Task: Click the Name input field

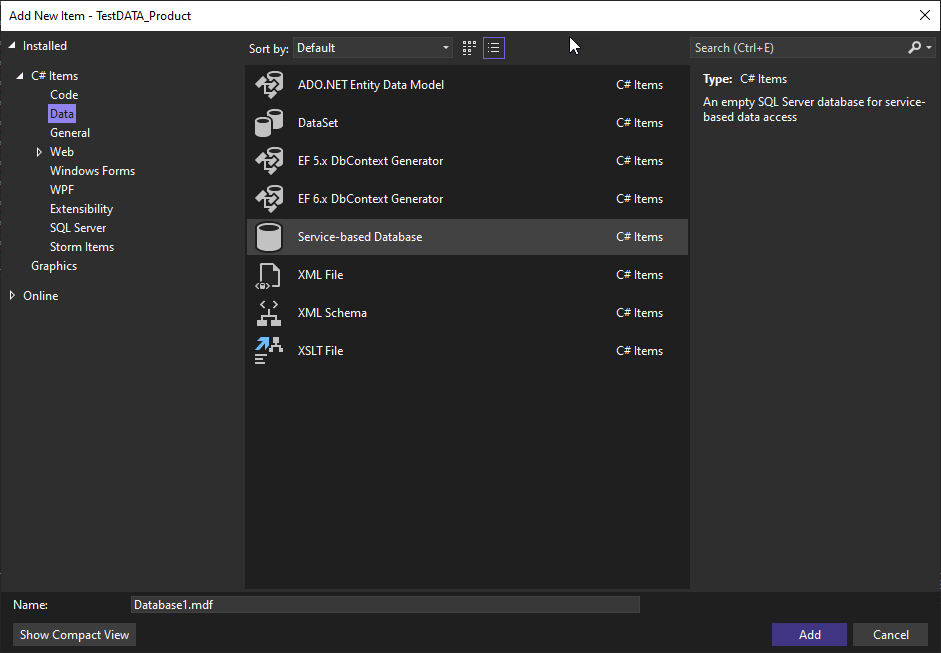Action: click(385, 605)
